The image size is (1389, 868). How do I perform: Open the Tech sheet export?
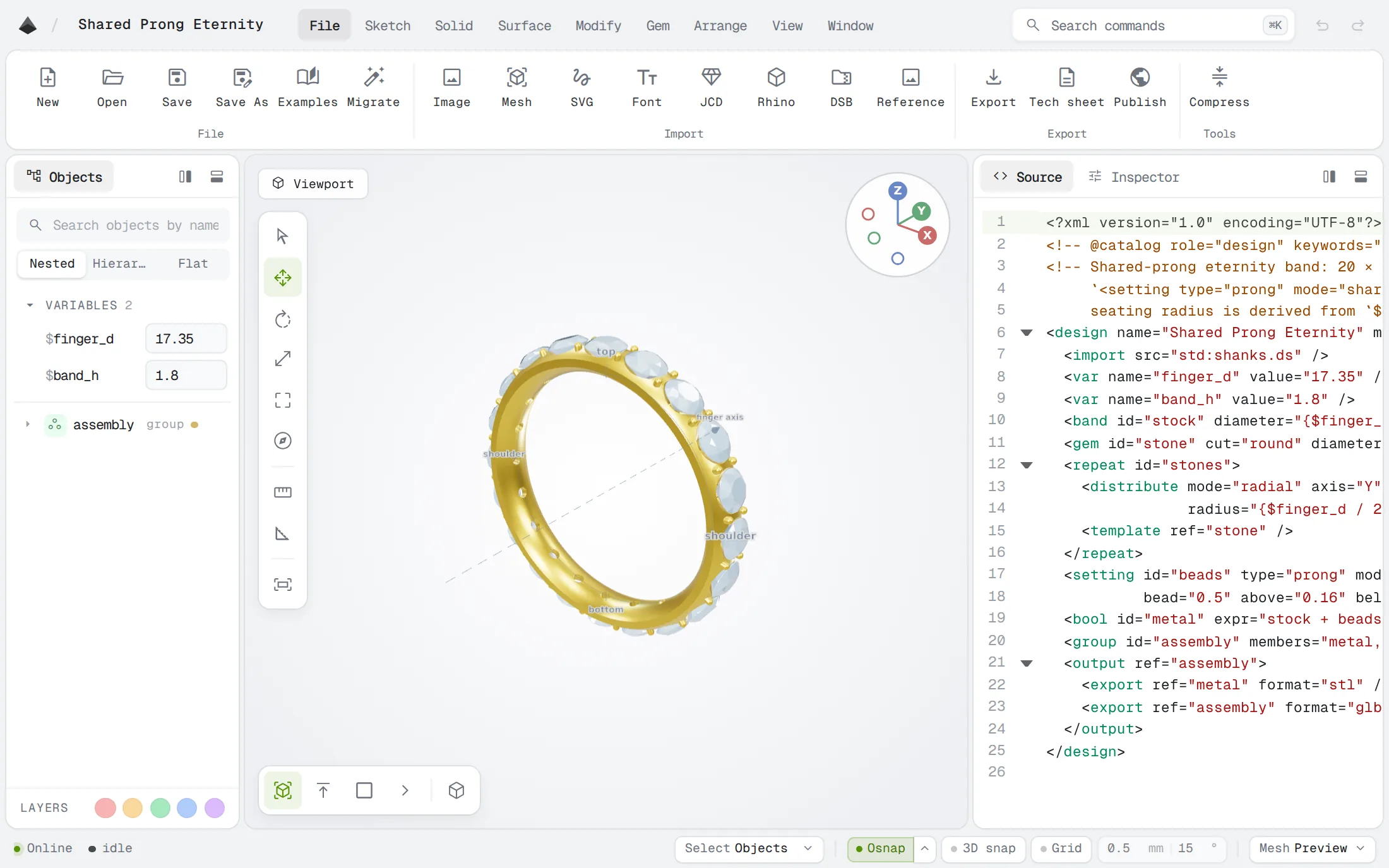click(1066, 88)
